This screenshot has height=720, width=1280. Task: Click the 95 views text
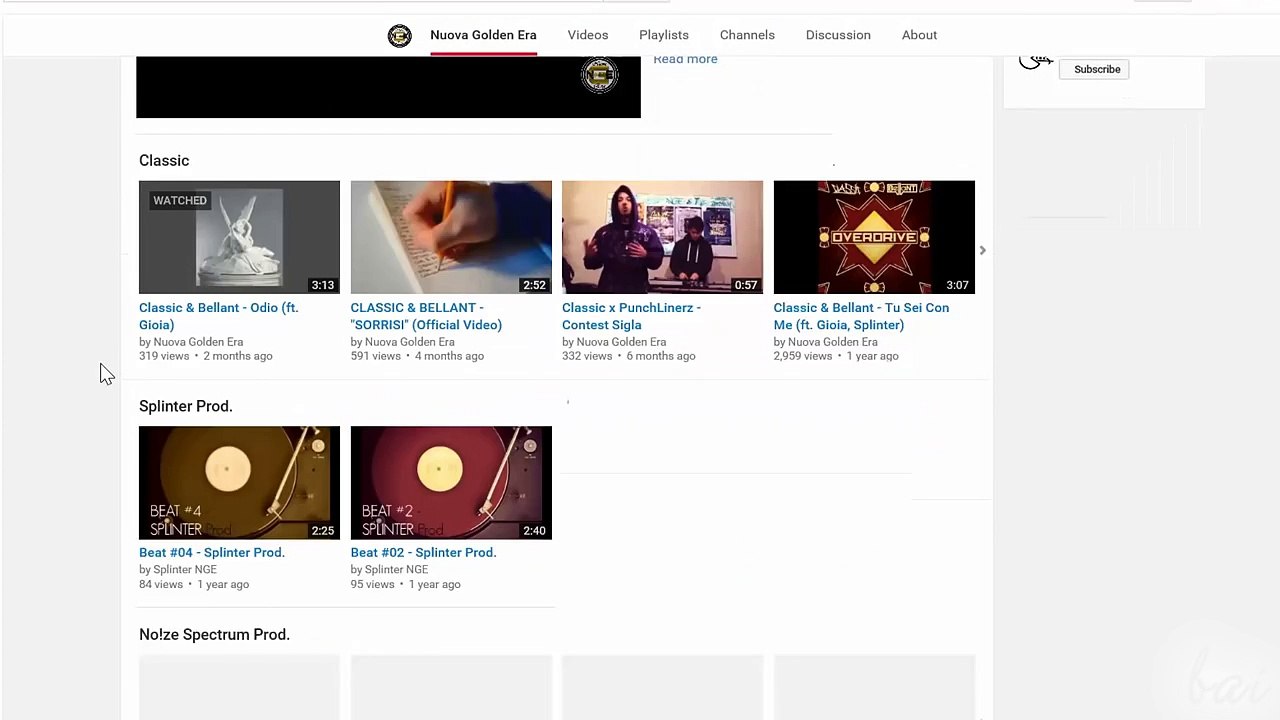[x=373, y=584]
